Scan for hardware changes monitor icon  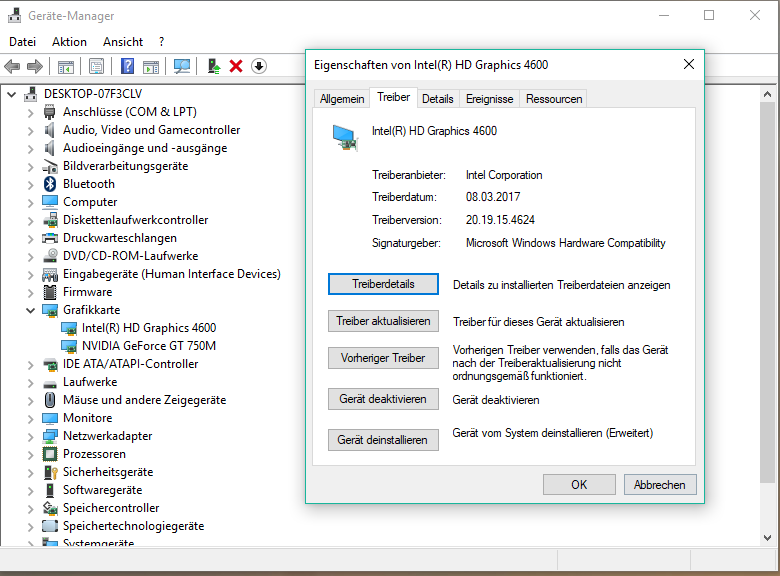(182, 66)
